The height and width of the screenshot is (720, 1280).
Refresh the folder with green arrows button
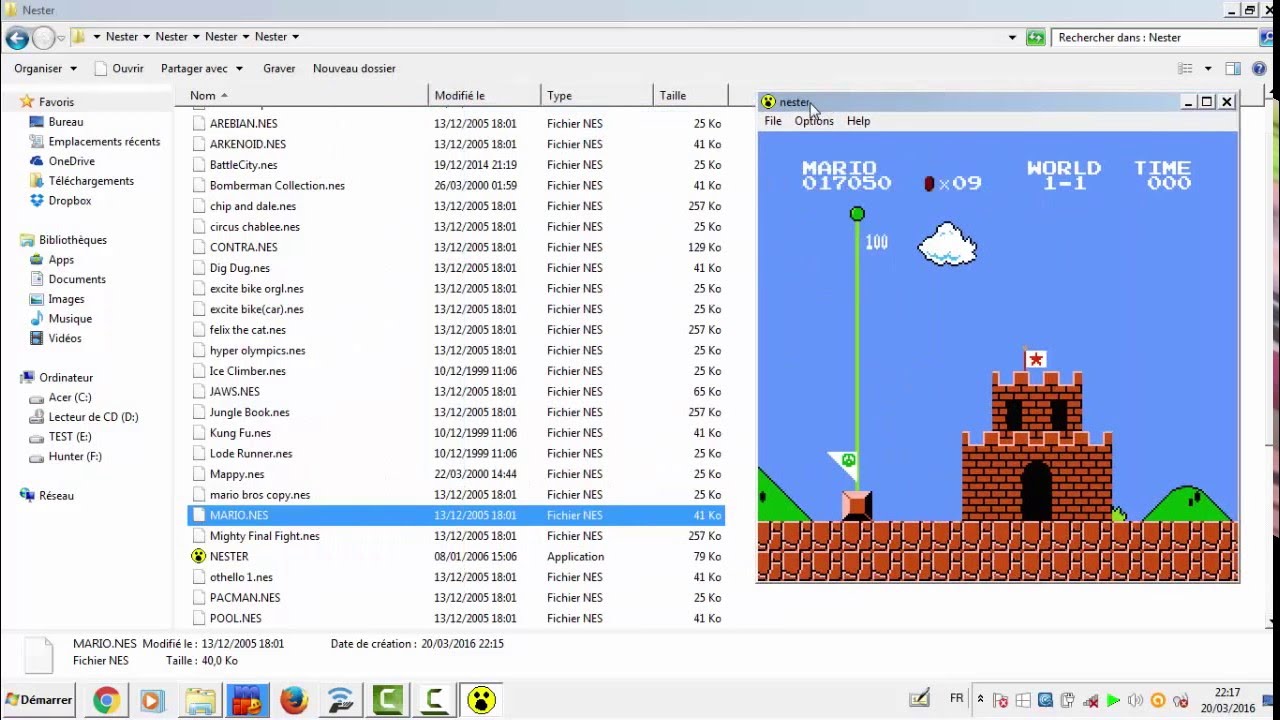pyautogui.click(x=1036, y=38)
